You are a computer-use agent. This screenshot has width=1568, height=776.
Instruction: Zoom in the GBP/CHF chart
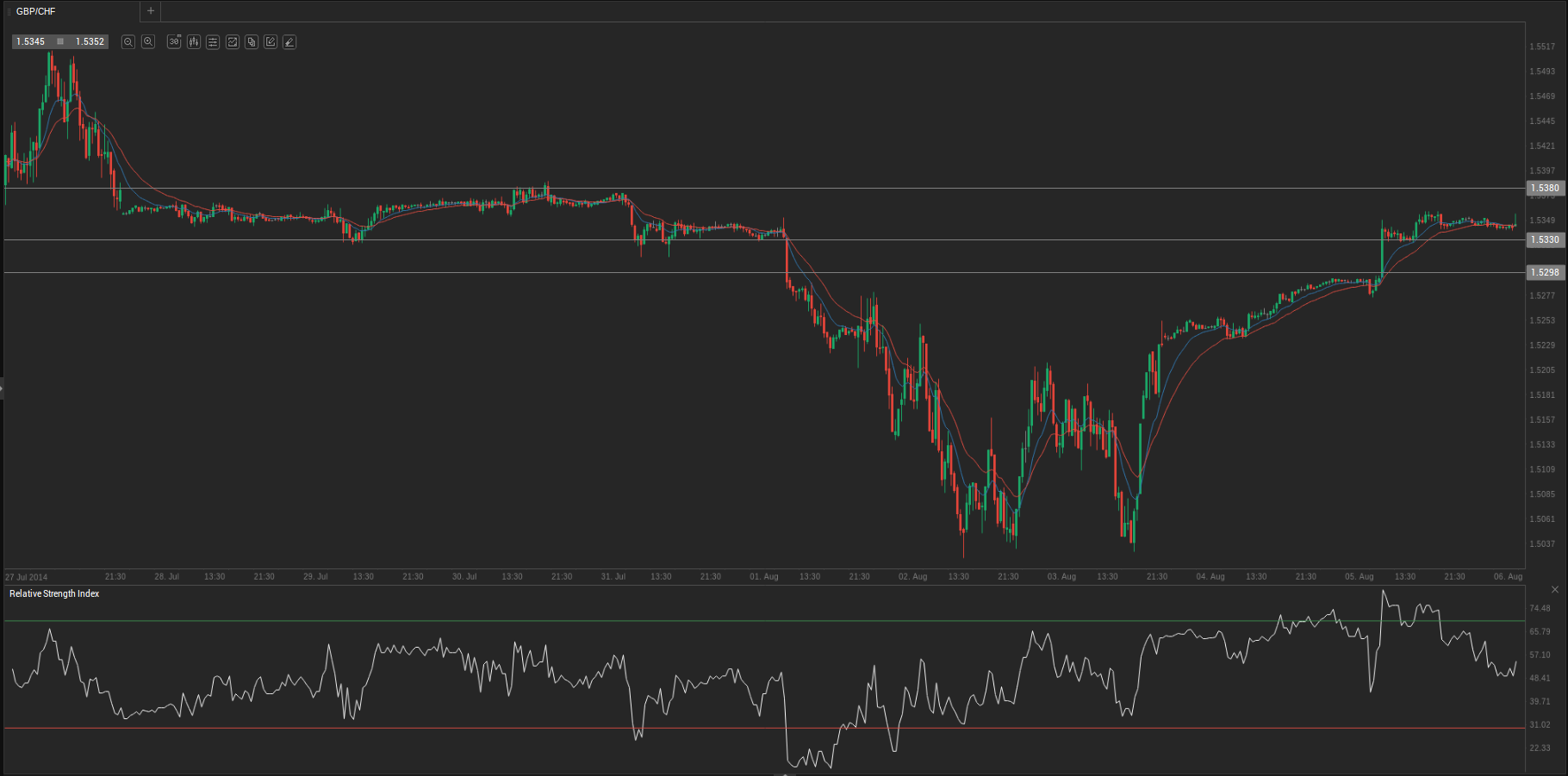[x=148, y=41]
